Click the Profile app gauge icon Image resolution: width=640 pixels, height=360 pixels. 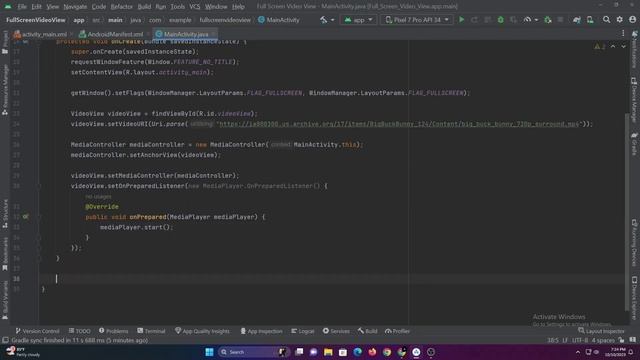click(527, 20)
